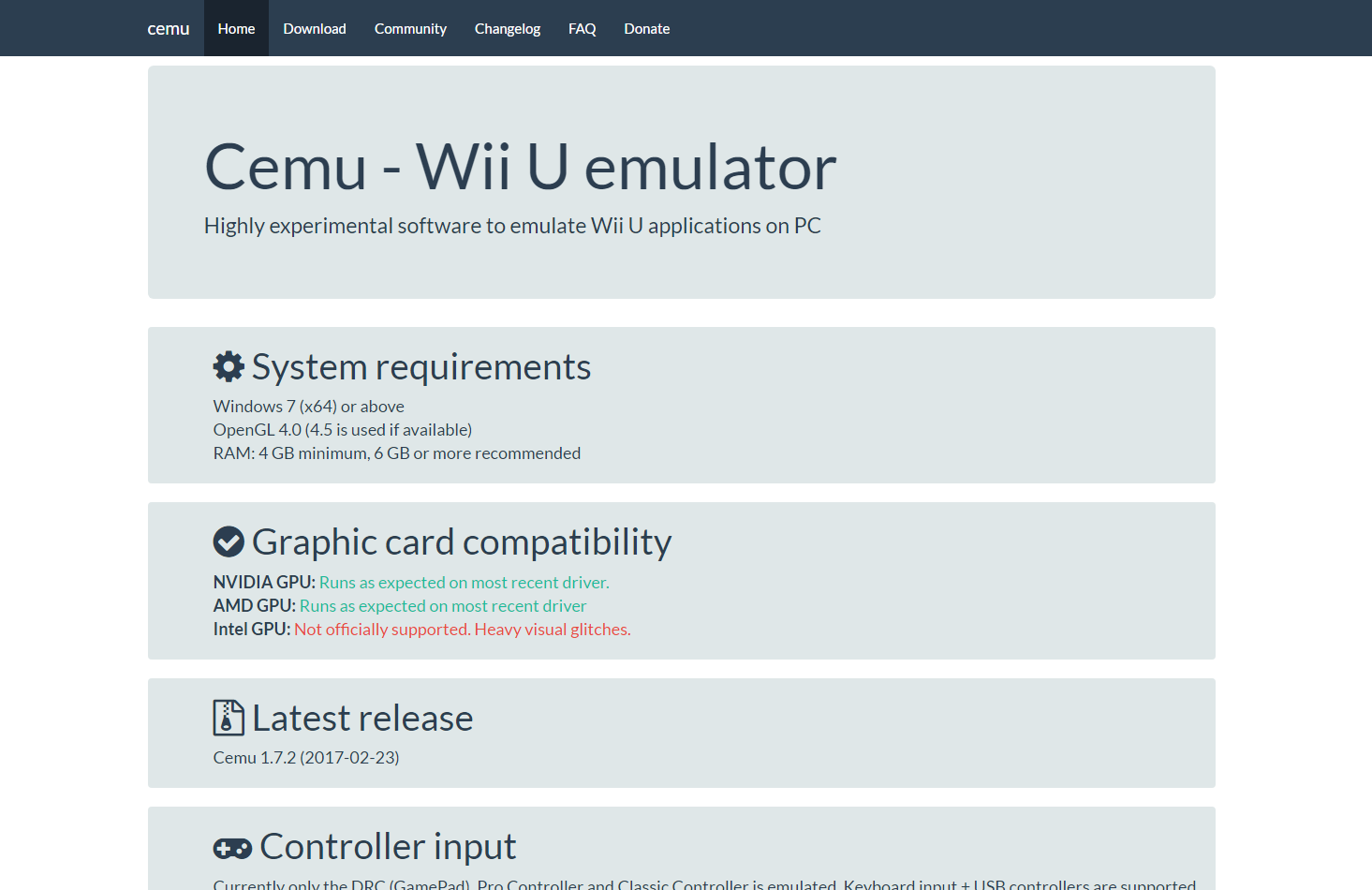Click the 'OpenGL 4.0 (4.5 is used if available)' line
Viewport: 1372px width, 890px height.
[x=343, y=430]
